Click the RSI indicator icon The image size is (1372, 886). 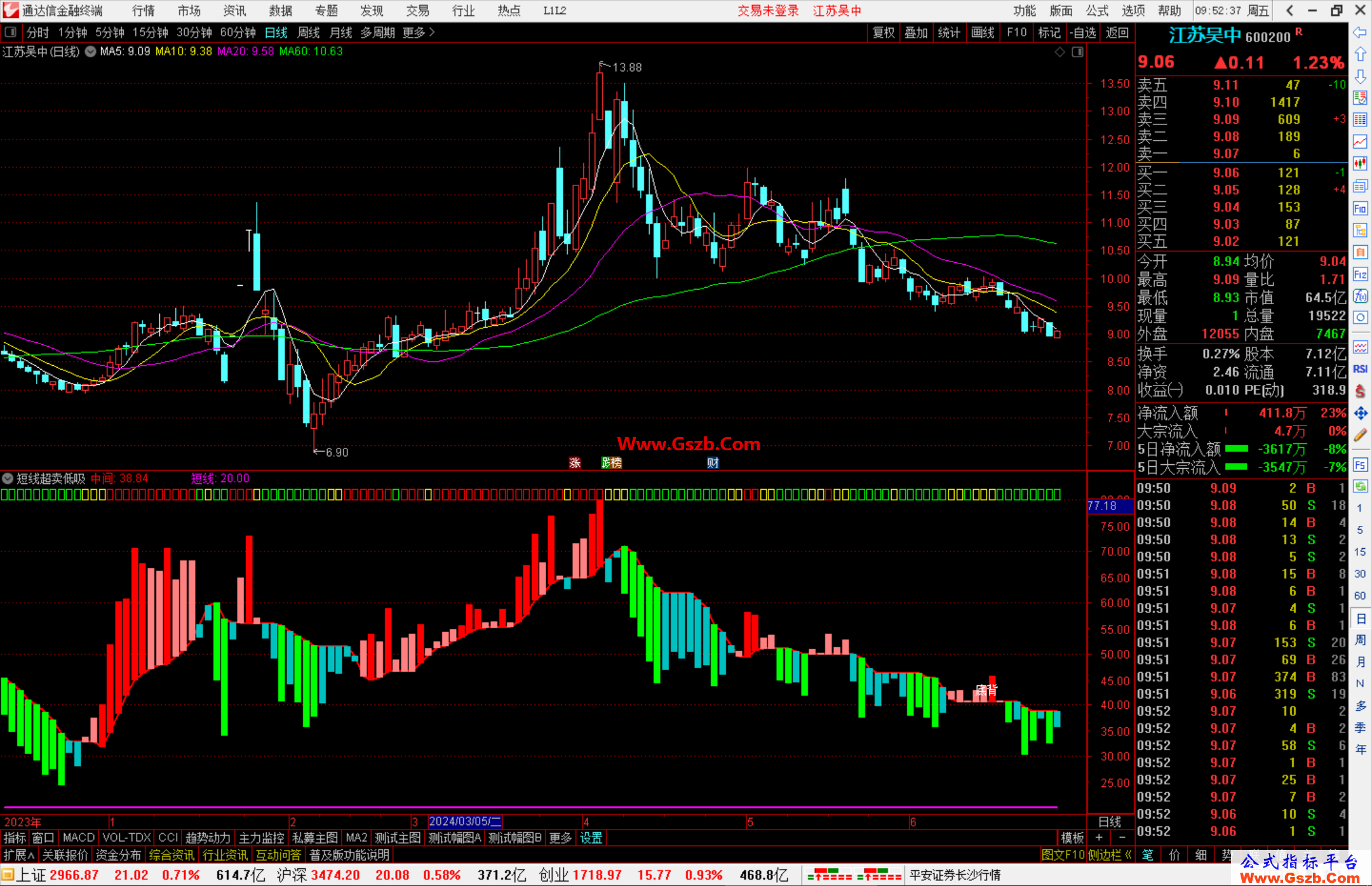coord(1360,369)
